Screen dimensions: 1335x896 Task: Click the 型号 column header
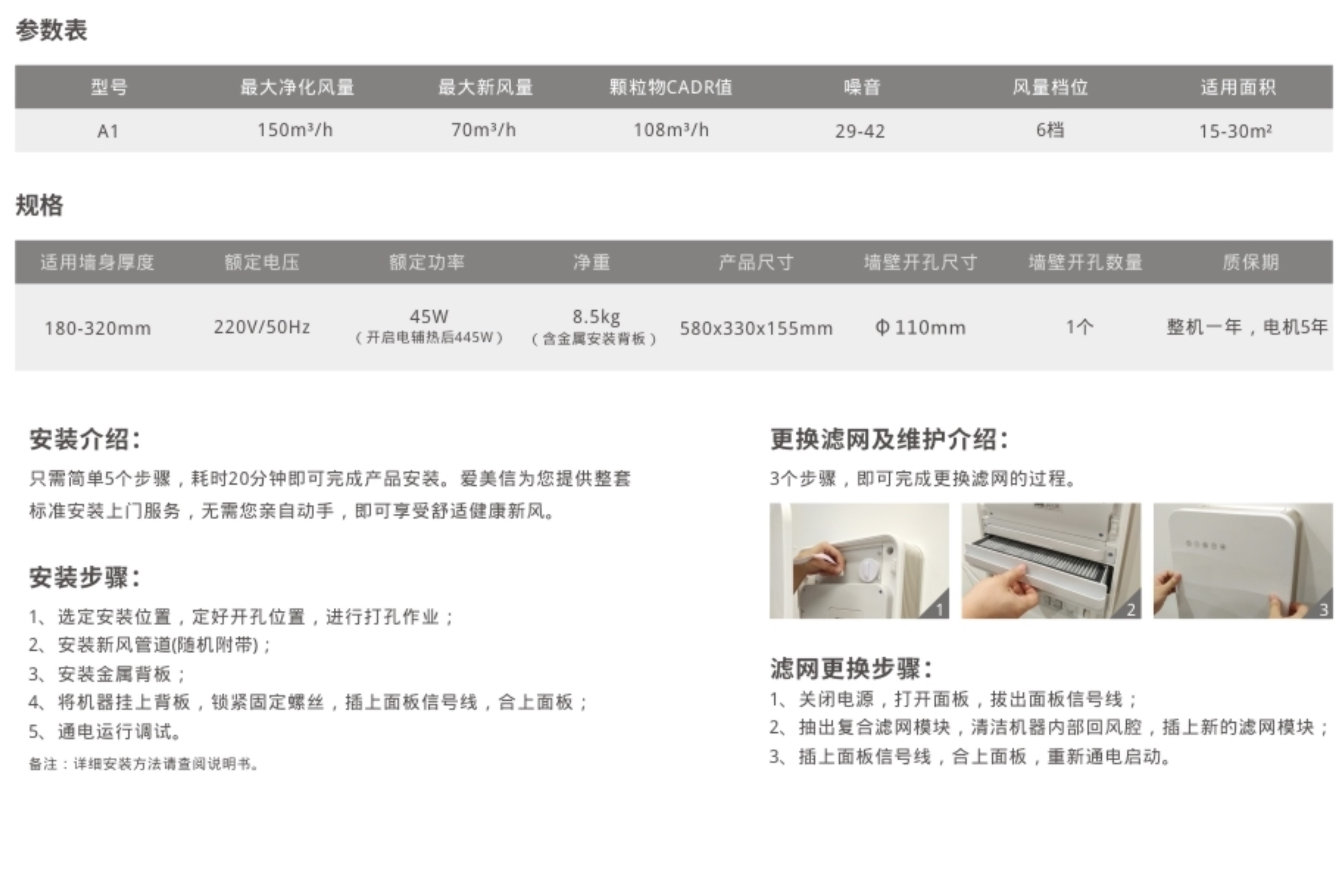109,88
